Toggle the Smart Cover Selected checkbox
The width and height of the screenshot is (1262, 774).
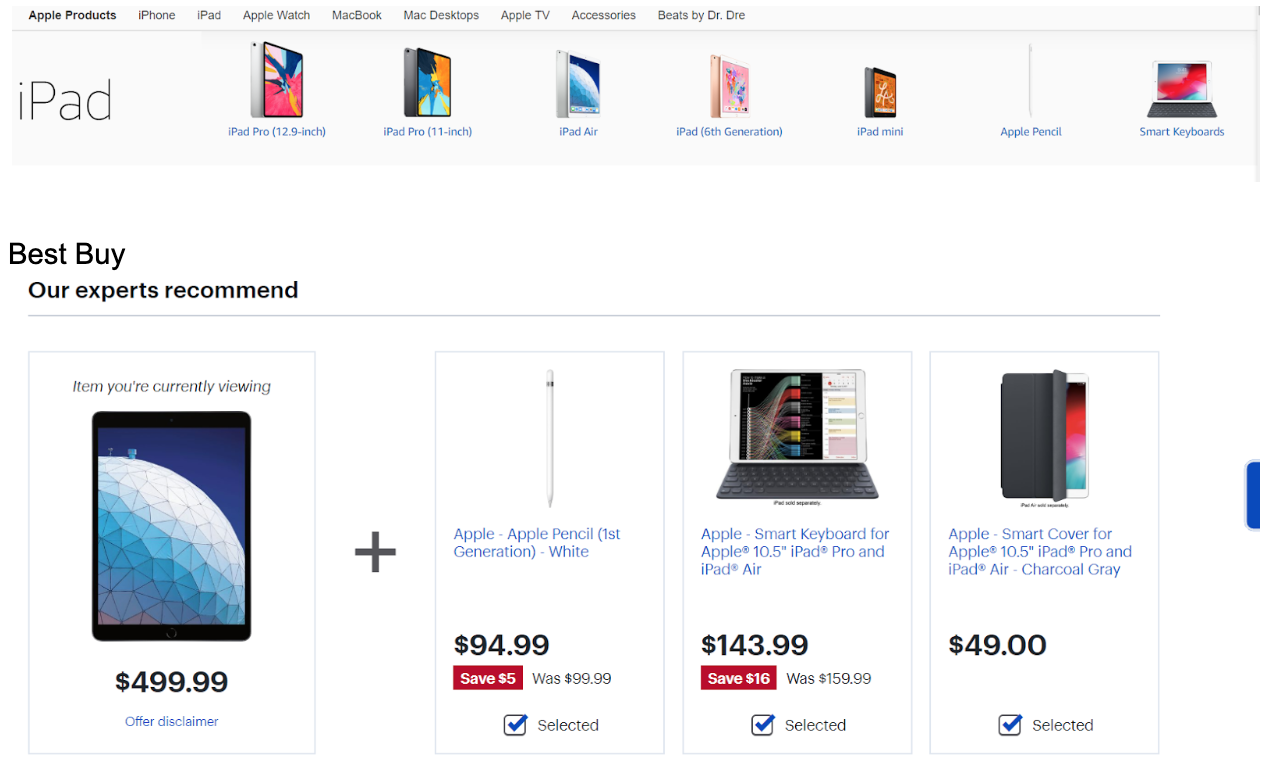pos(1010,725)
